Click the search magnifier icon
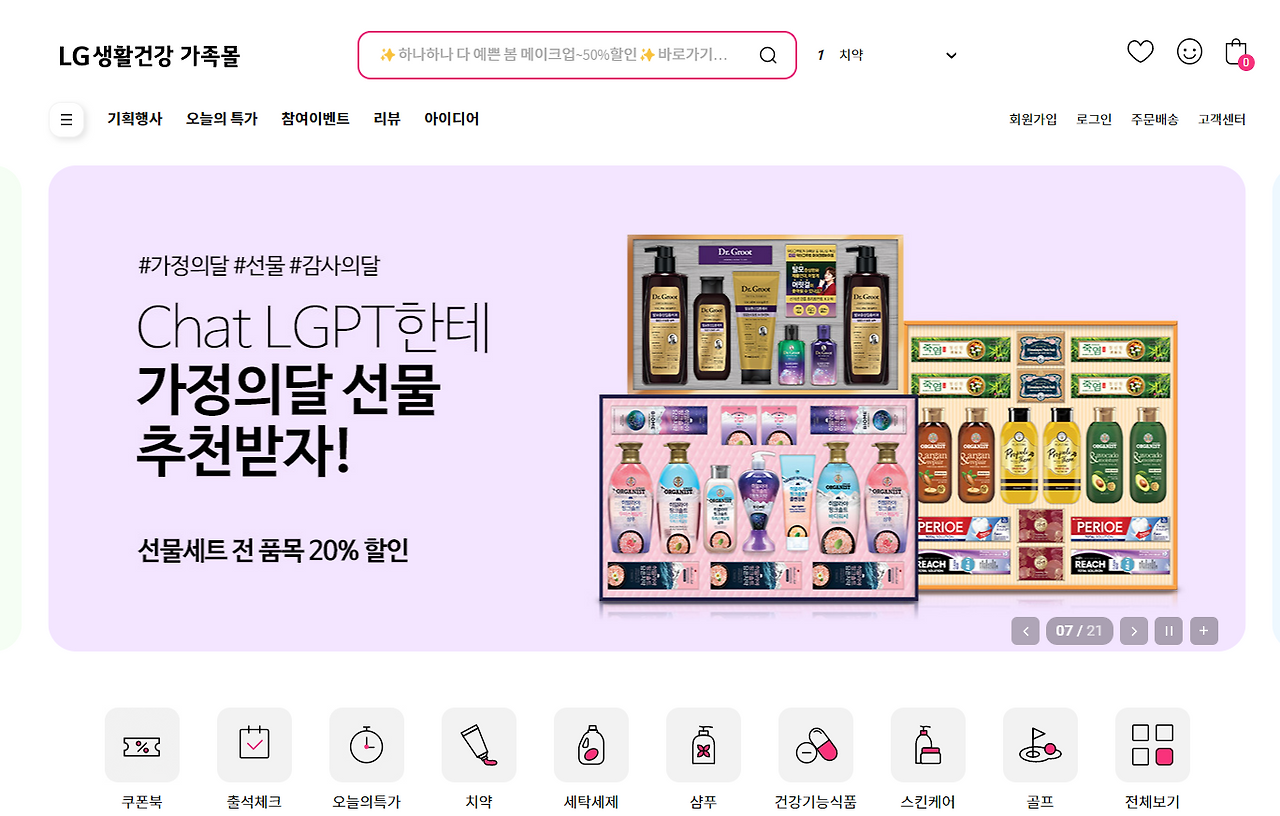The width and height of the screenshot is (1280, 816). point(768,55)
